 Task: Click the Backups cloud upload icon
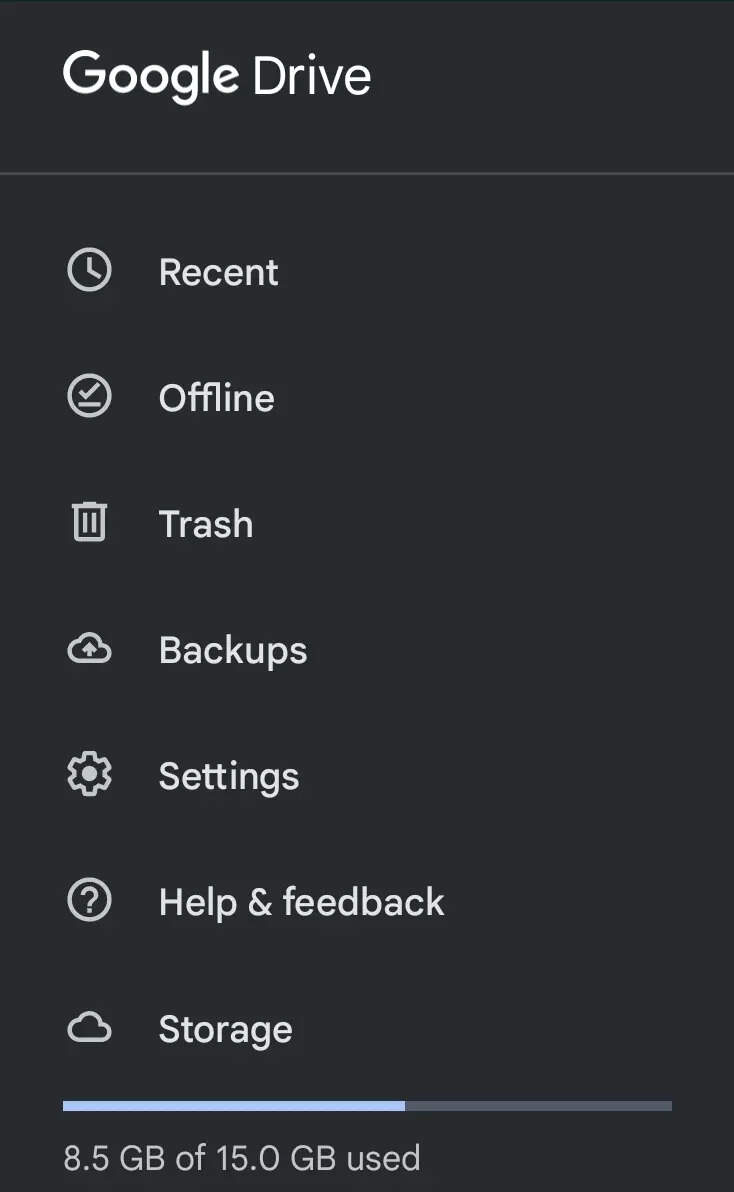point(90,648)
